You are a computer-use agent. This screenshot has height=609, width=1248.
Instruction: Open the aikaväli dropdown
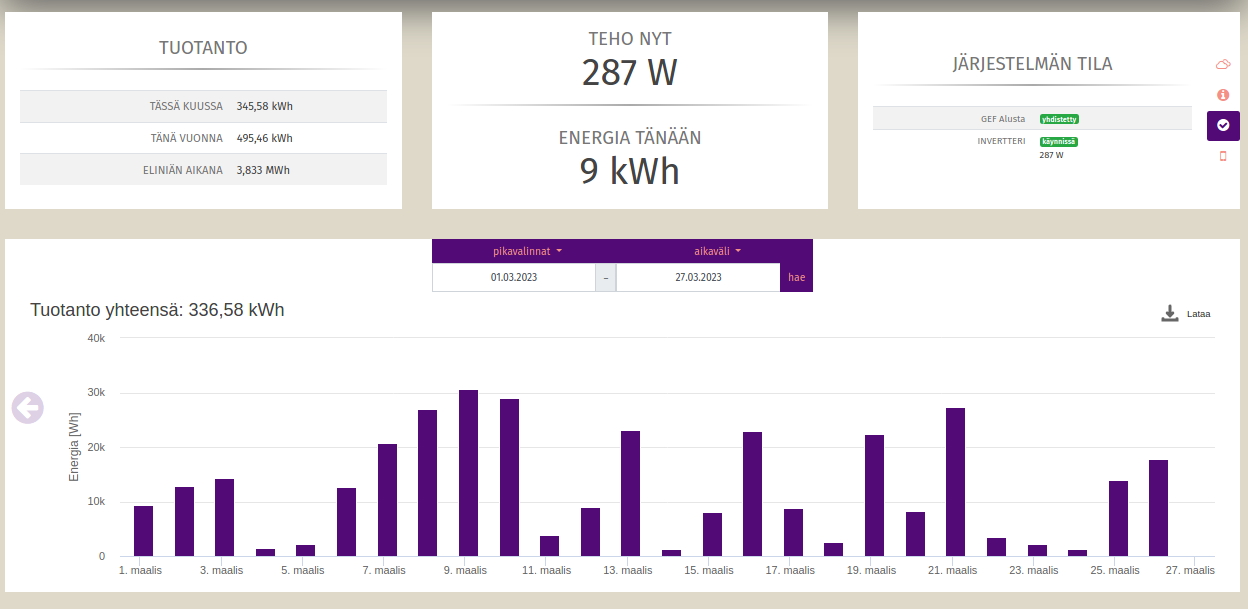pyautogui.click(x=717, y=251)
